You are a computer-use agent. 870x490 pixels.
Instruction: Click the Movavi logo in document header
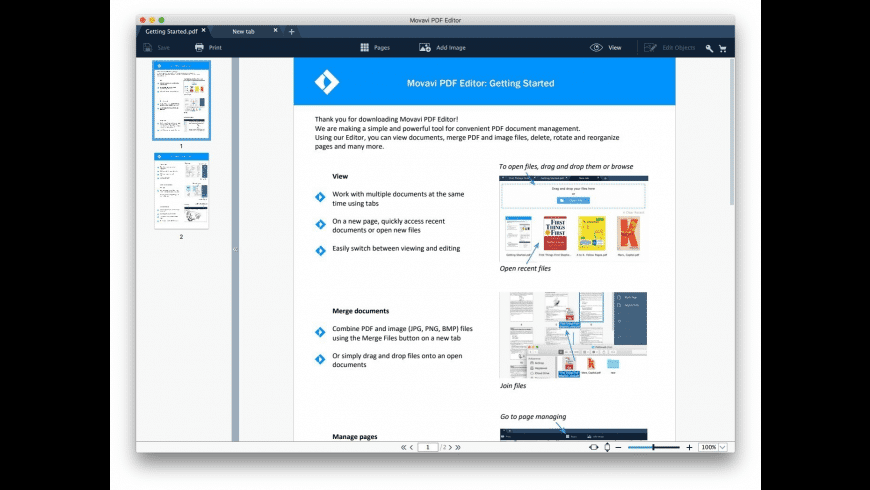pos(327,82)
